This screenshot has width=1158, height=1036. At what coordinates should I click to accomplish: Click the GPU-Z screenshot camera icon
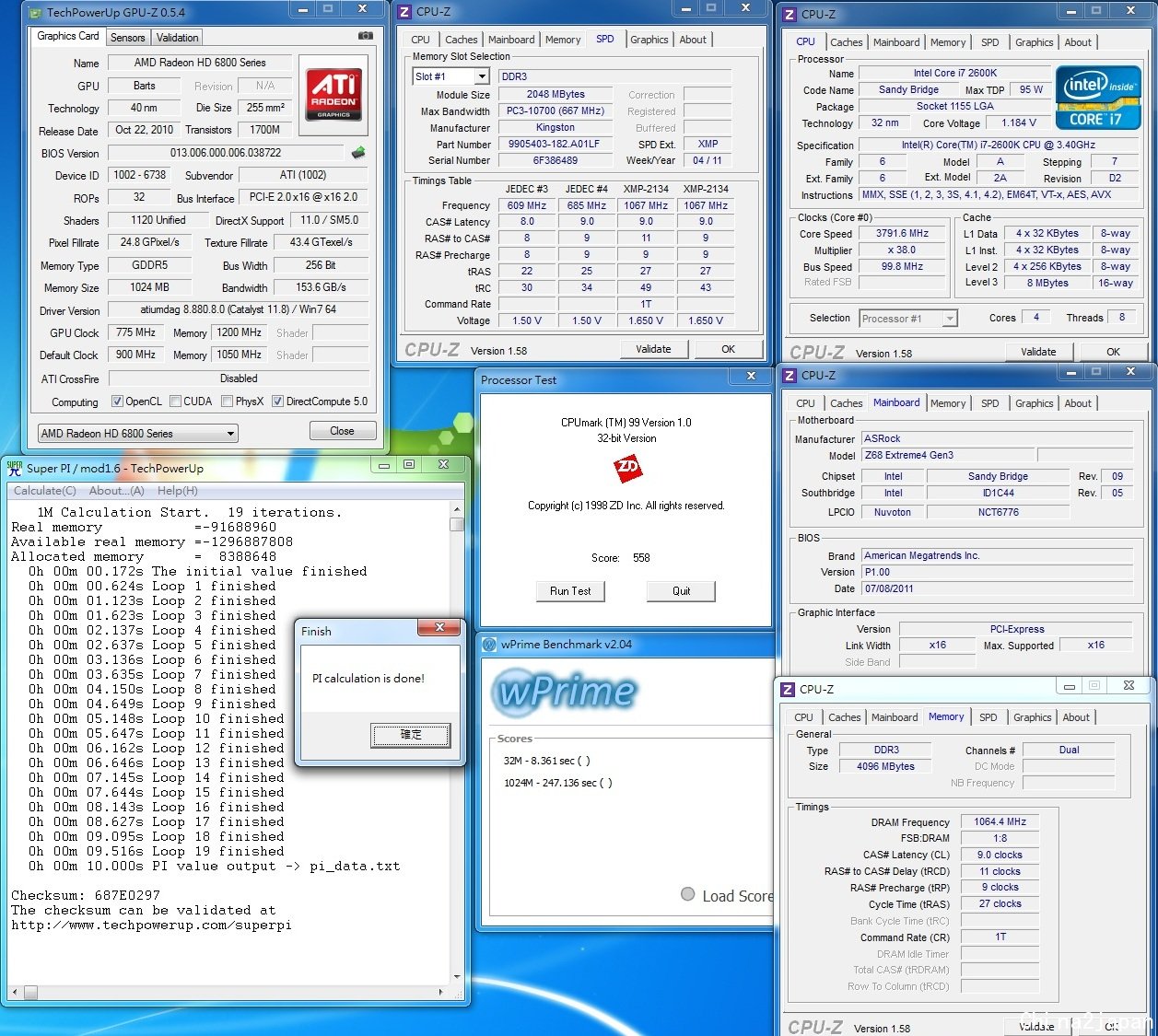[x=366, y=36]
